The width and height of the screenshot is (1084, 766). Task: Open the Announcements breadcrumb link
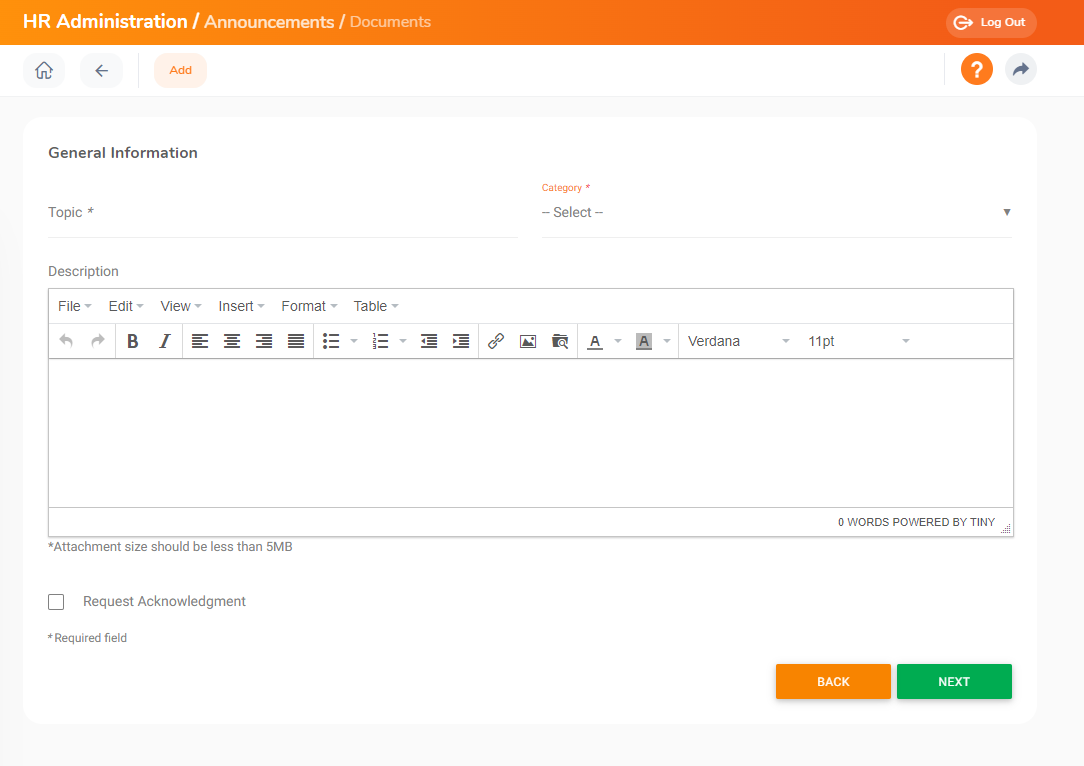coord(269,22)
